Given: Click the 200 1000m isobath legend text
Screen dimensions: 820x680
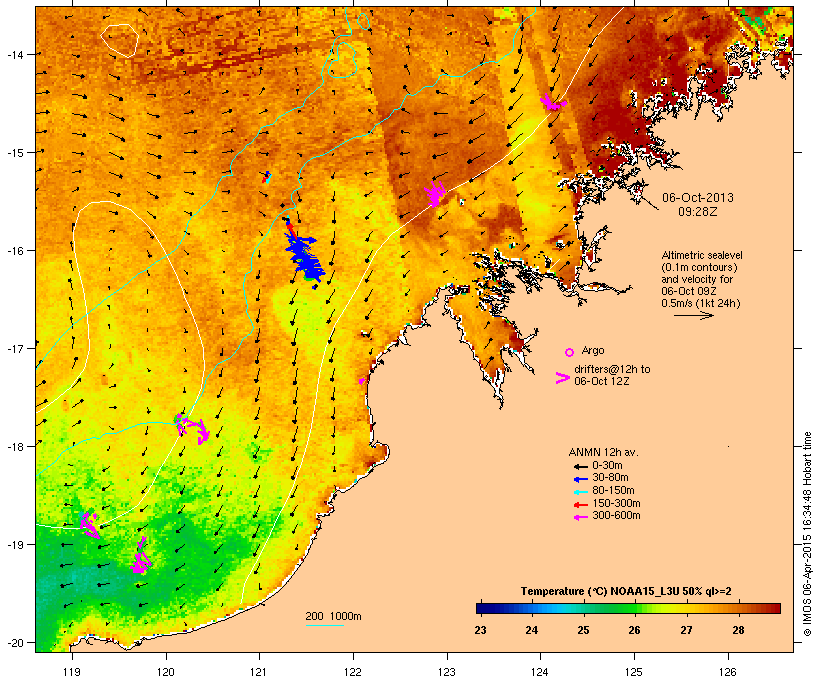Looking at the screenshot, I should (333, 616).
